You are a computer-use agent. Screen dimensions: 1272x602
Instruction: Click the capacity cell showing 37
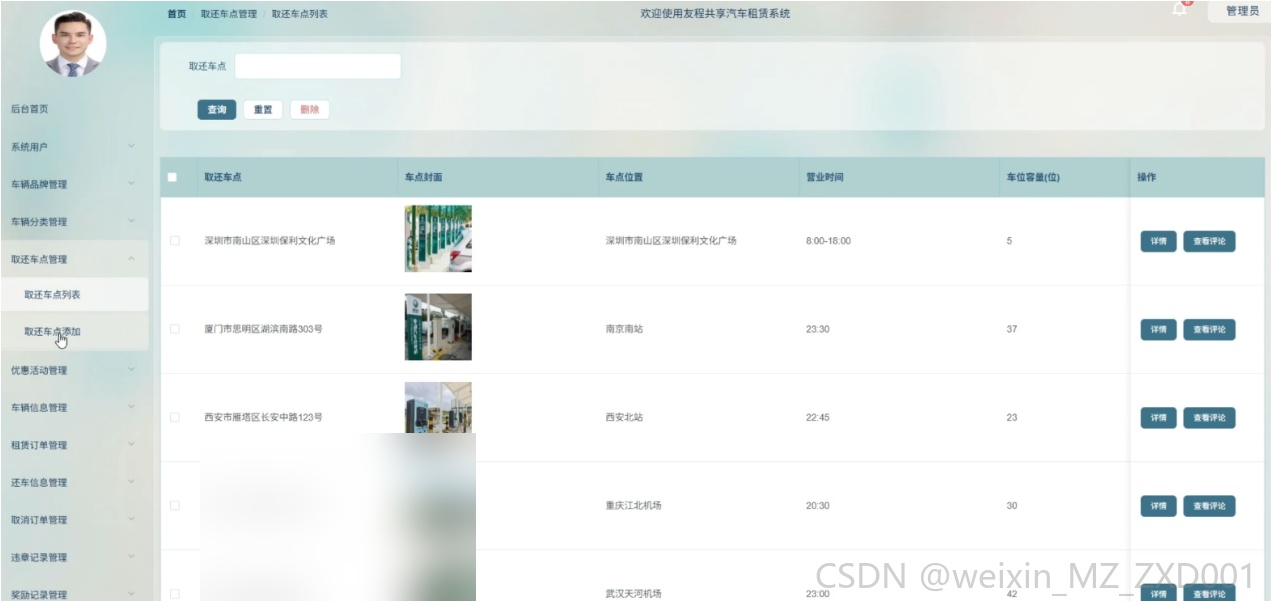1012,329
